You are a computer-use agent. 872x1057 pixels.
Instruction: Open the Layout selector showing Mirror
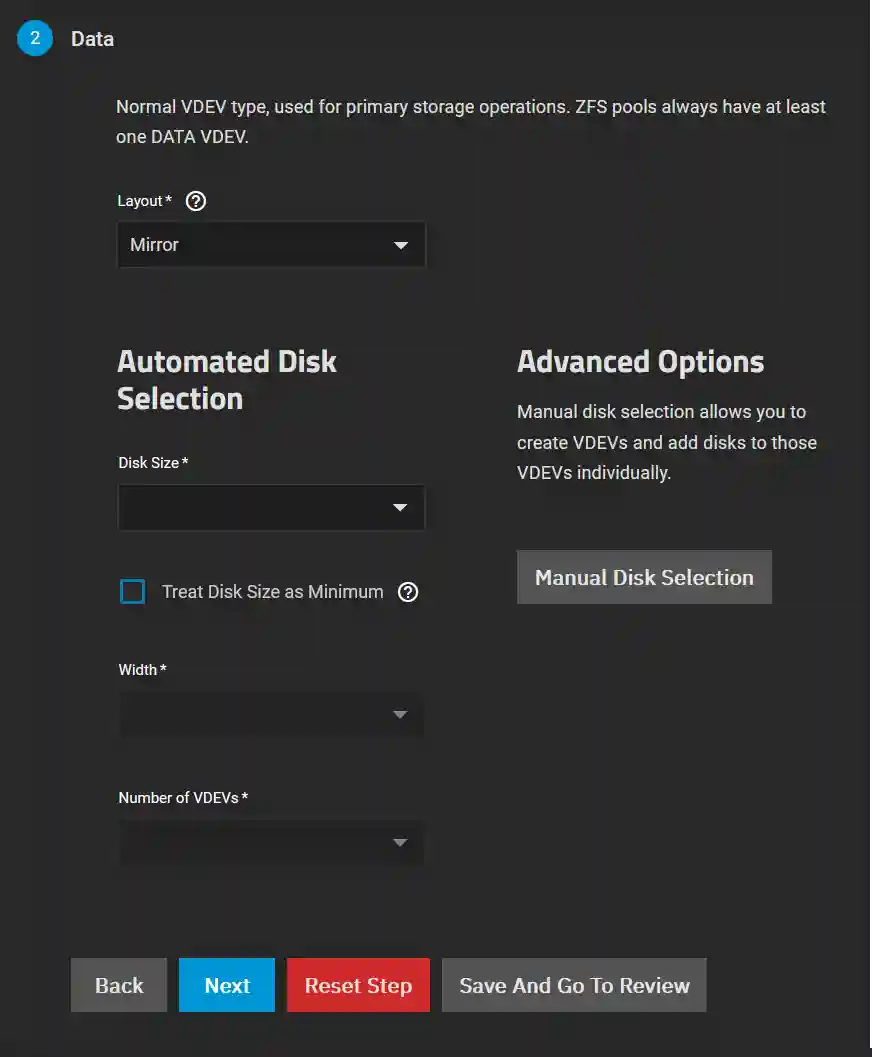[270, 245]
